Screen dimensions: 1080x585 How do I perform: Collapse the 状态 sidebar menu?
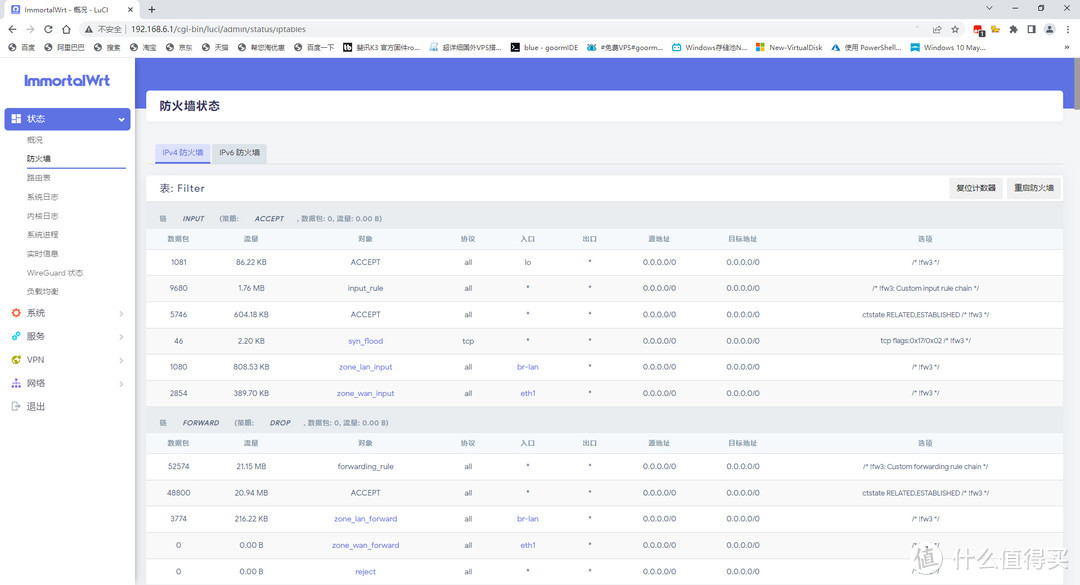coord(121,119)
